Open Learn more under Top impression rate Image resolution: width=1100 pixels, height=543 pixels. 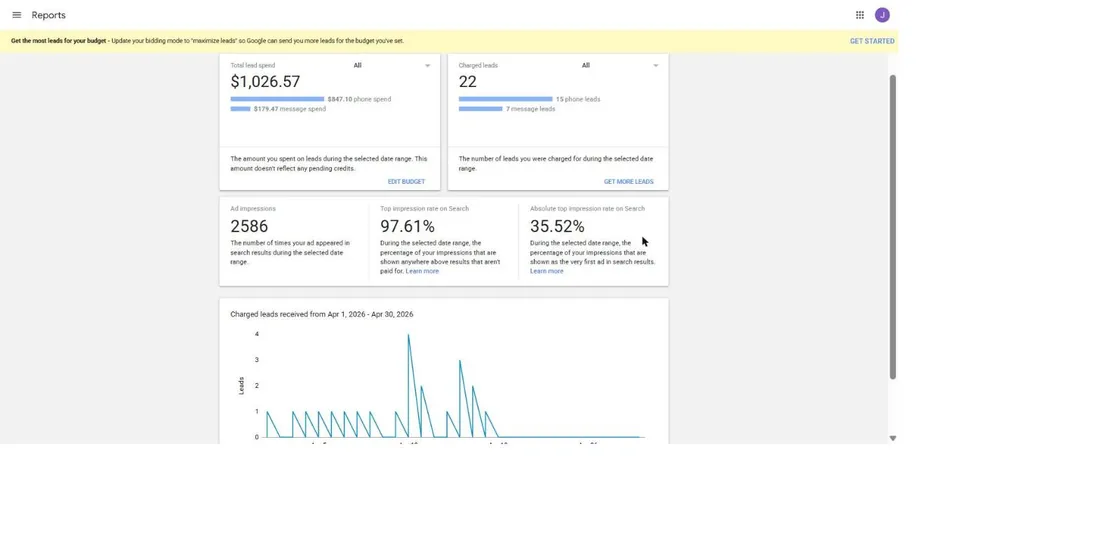pos(422,272)
